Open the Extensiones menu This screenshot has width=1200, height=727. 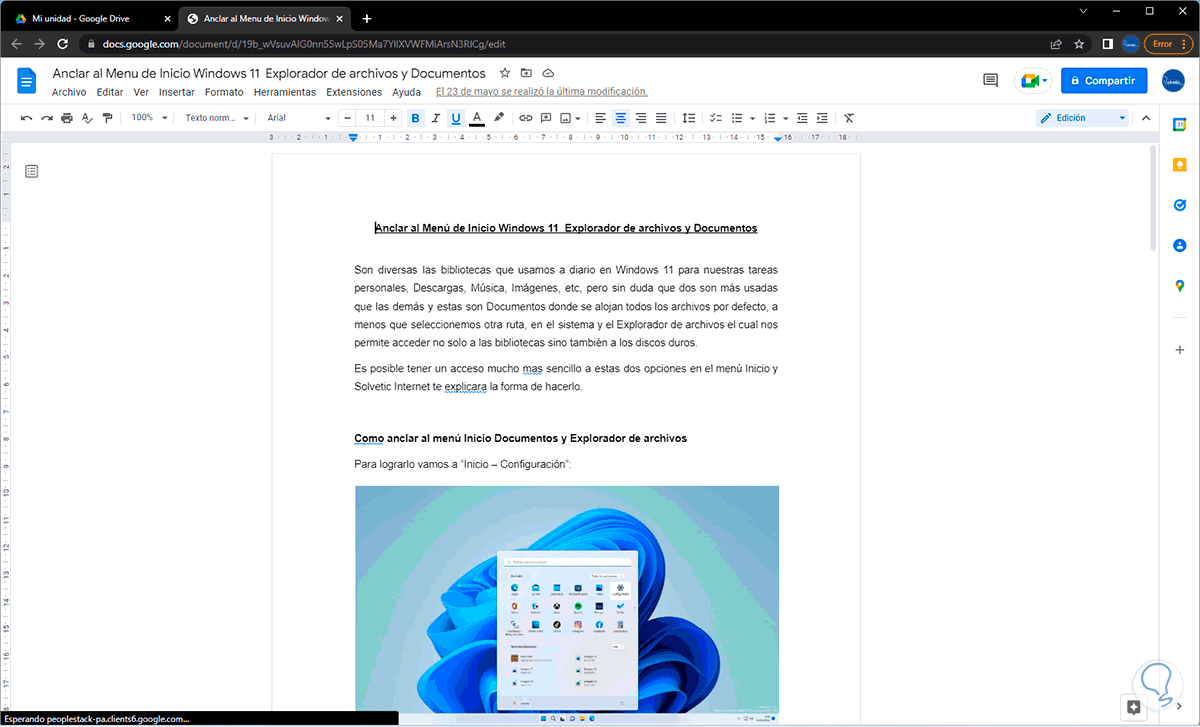click(354, 92)
